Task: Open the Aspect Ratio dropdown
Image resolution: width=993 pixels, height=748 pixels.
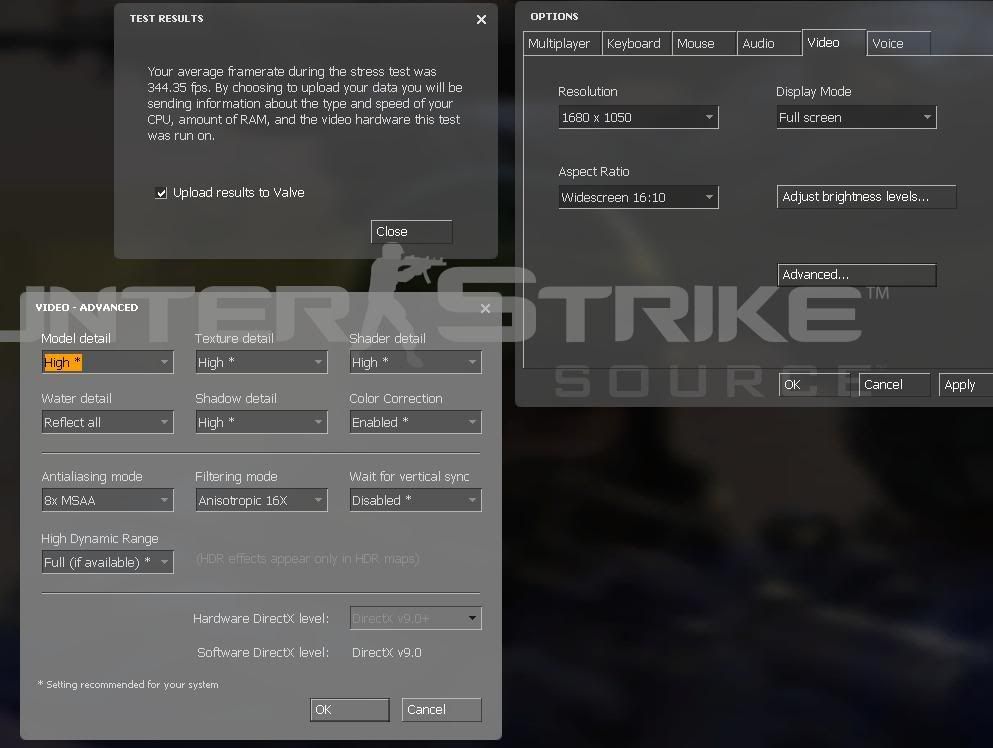Action: (x=638, y=197)
